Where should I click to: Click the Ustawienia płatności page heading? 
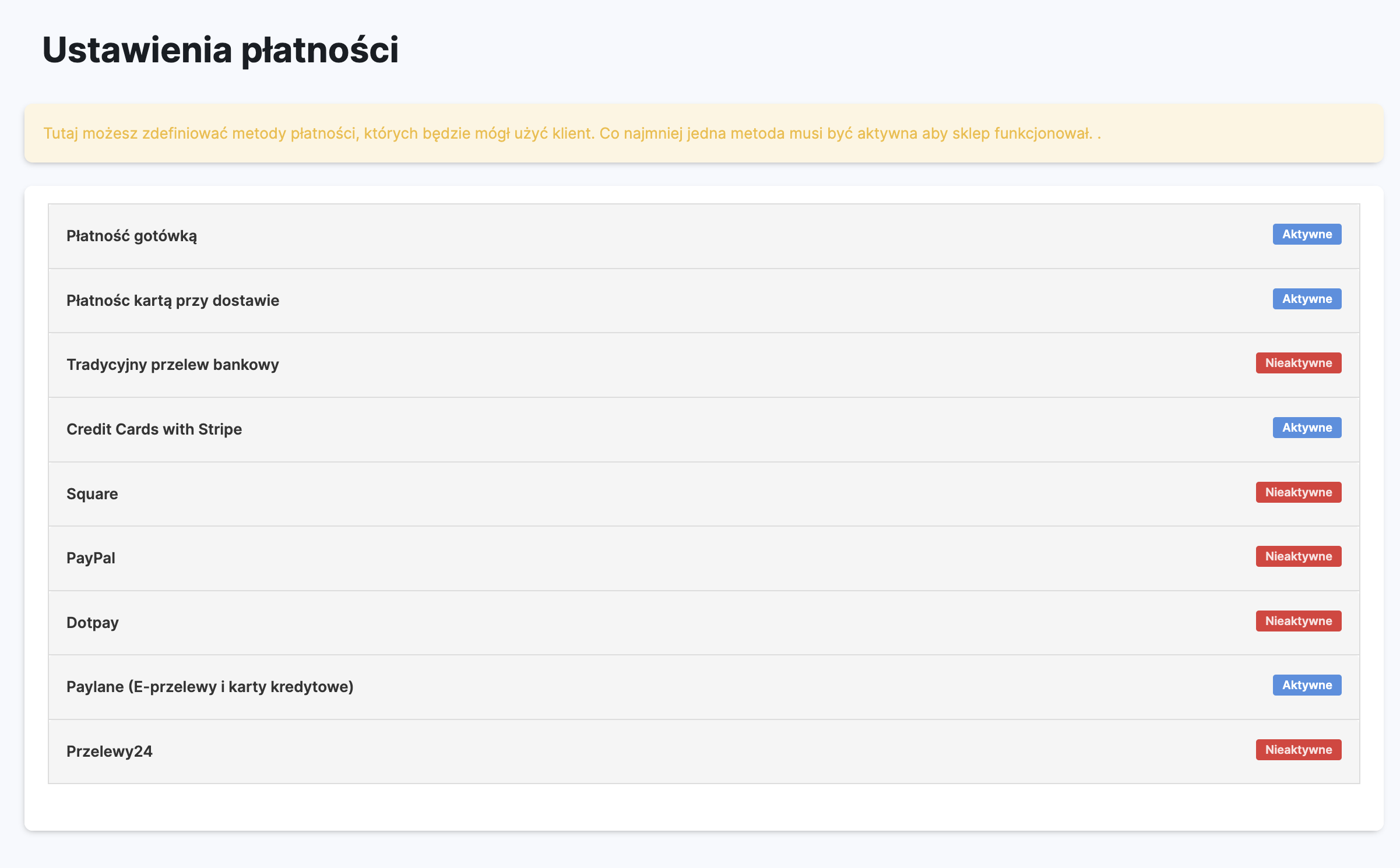[x=220, y=50]
